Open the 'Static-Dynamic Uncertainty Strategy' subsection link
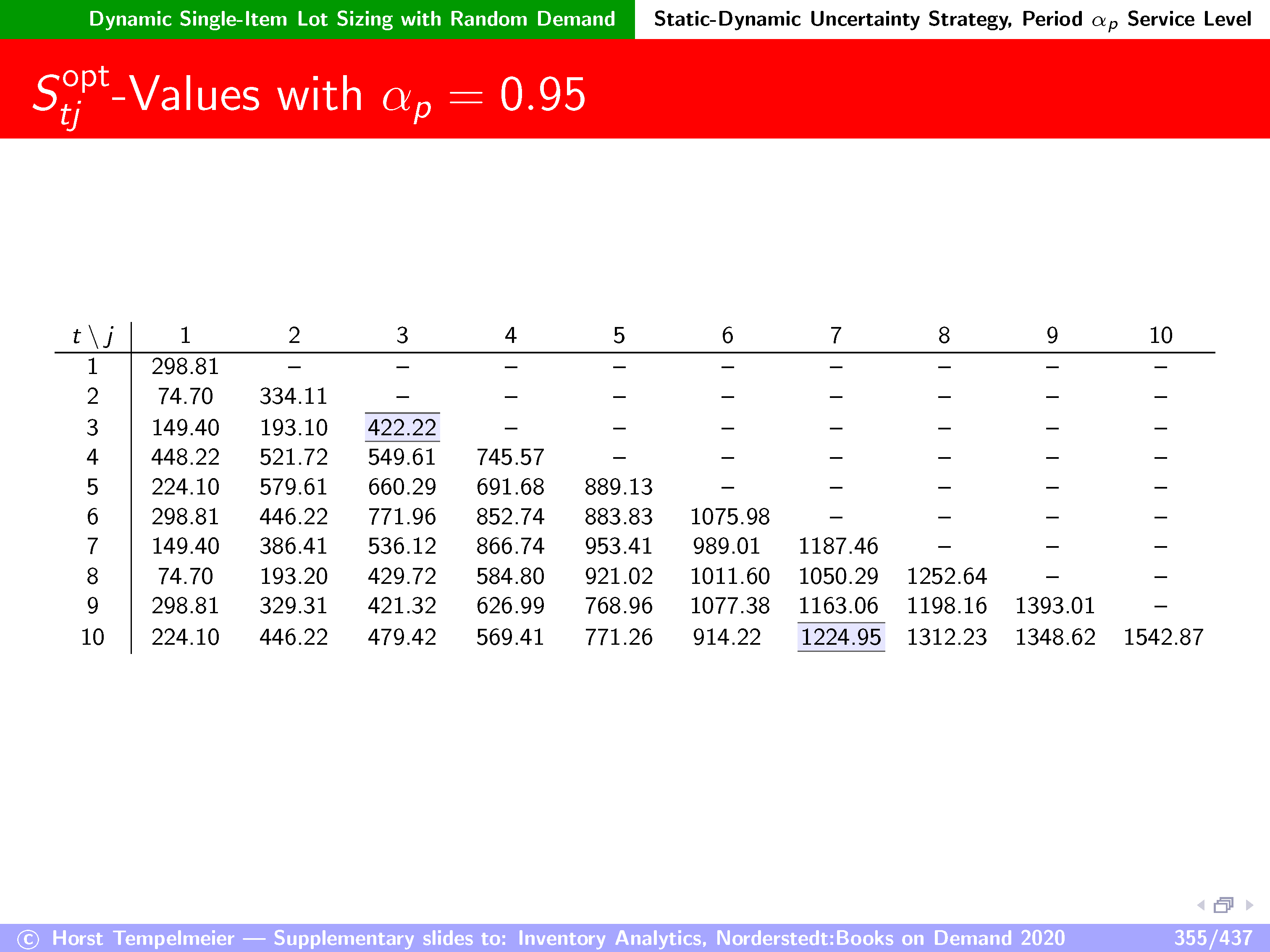 [952, 19]
